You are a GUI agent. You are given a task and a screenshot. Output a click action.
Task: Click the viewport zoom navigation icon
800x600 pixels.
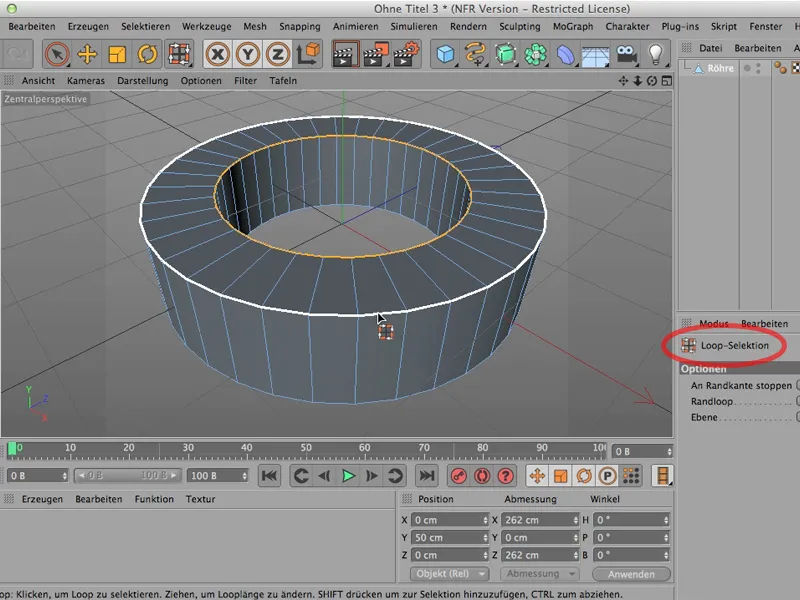click(637, 81)
